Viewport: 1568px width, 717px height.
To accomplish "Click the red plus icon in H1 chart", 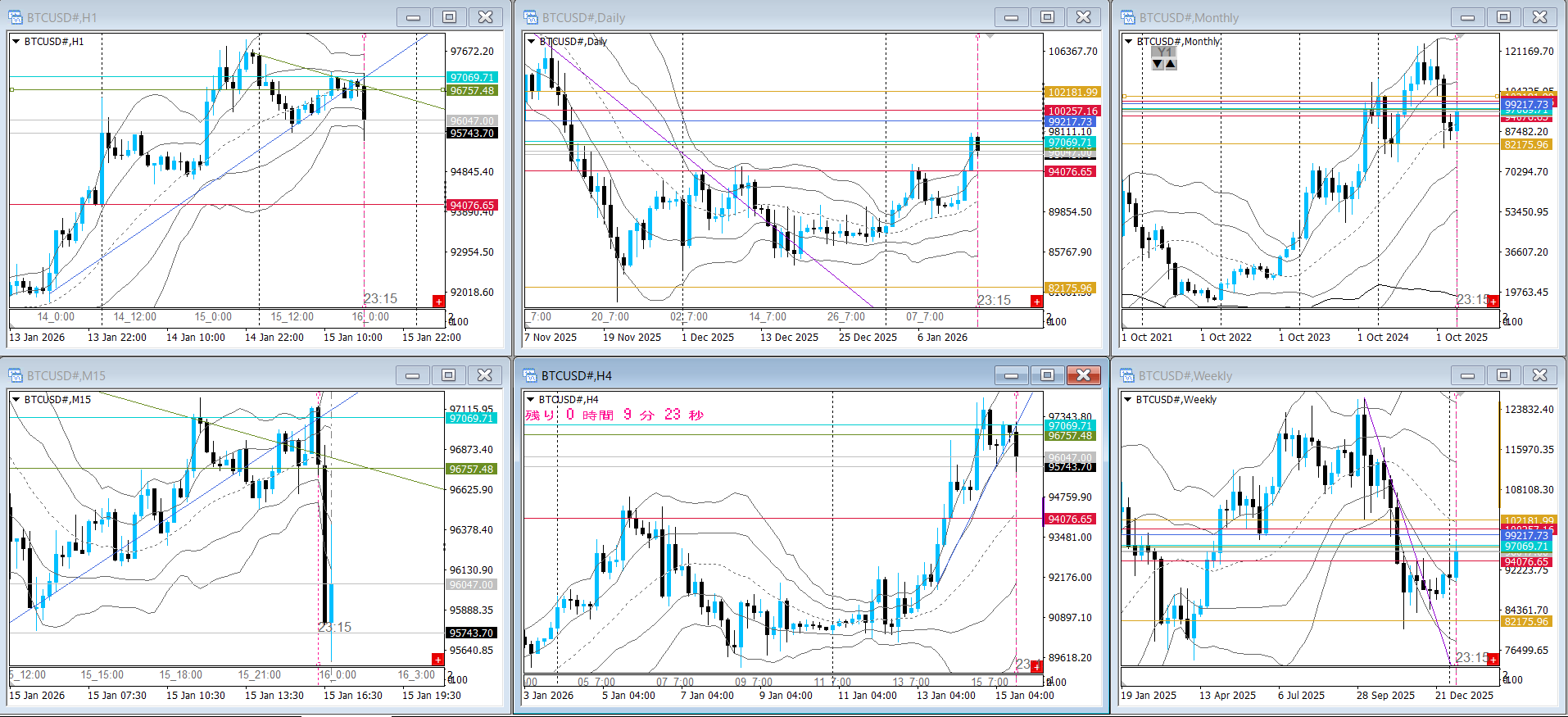I will [438, 302].
